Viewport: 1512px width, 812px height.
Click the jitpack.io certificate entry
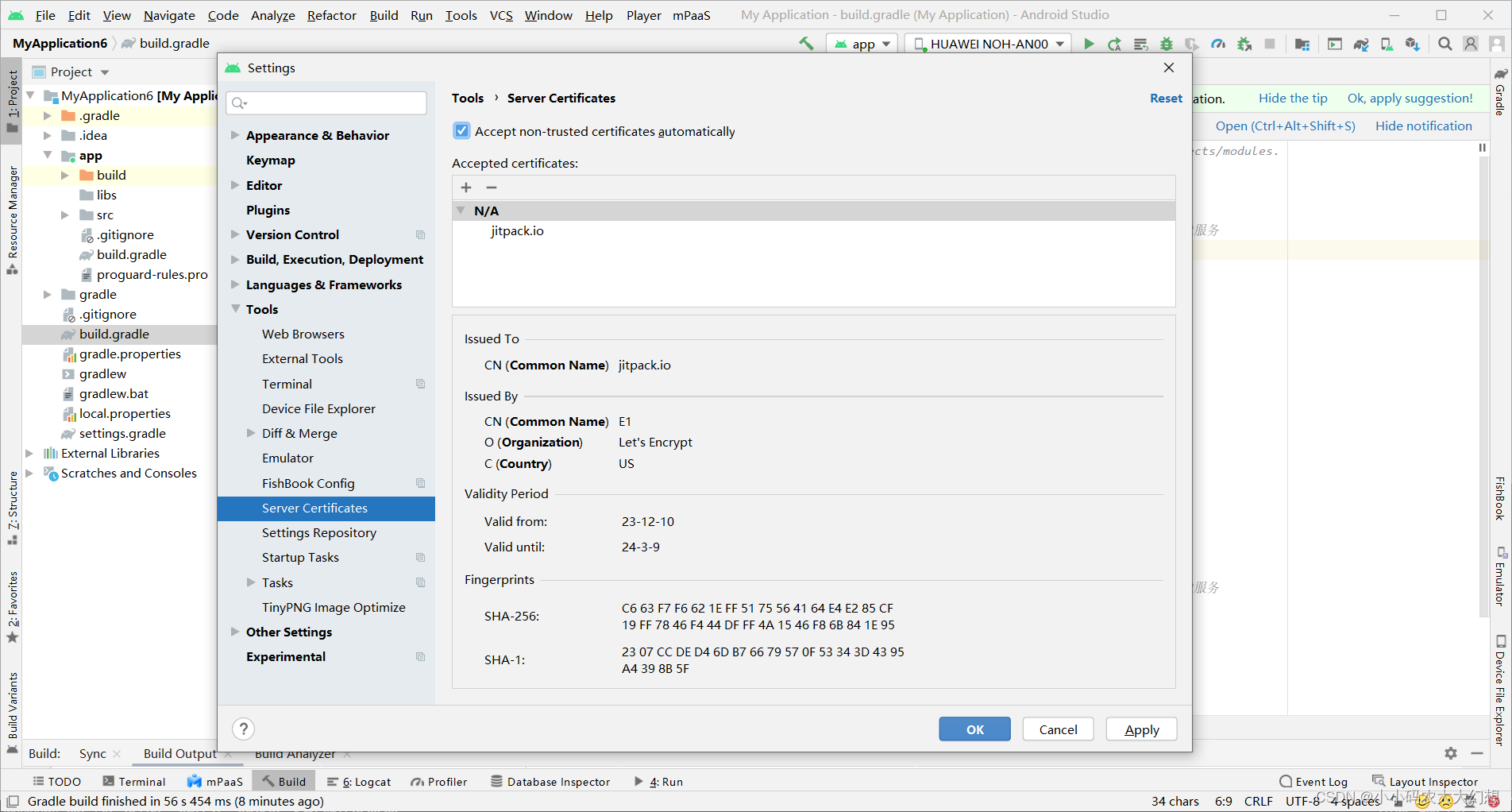[517, 230]
